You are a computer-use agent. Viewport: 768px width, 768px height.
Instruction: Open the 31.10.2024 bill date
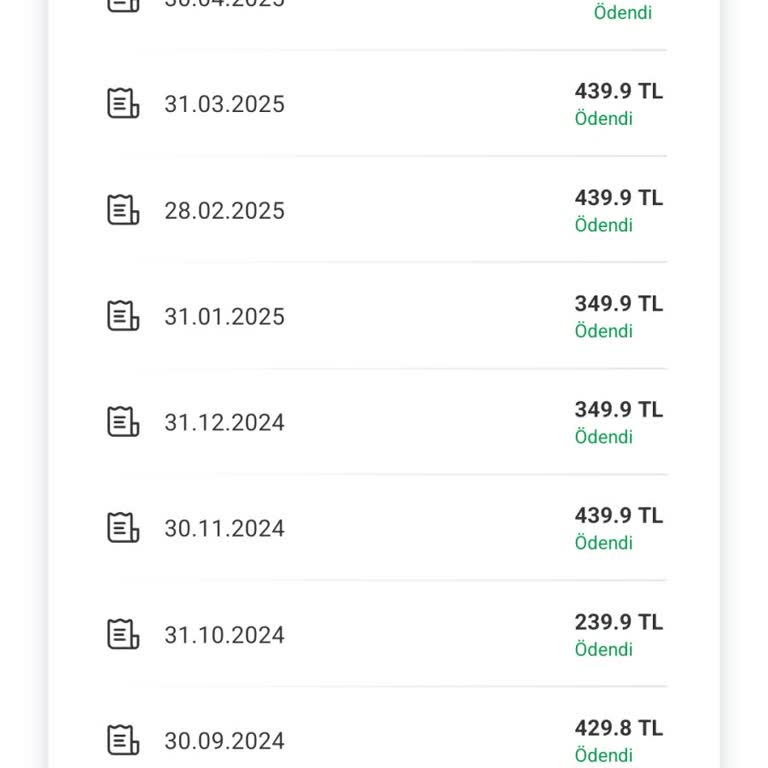[224, 636]
